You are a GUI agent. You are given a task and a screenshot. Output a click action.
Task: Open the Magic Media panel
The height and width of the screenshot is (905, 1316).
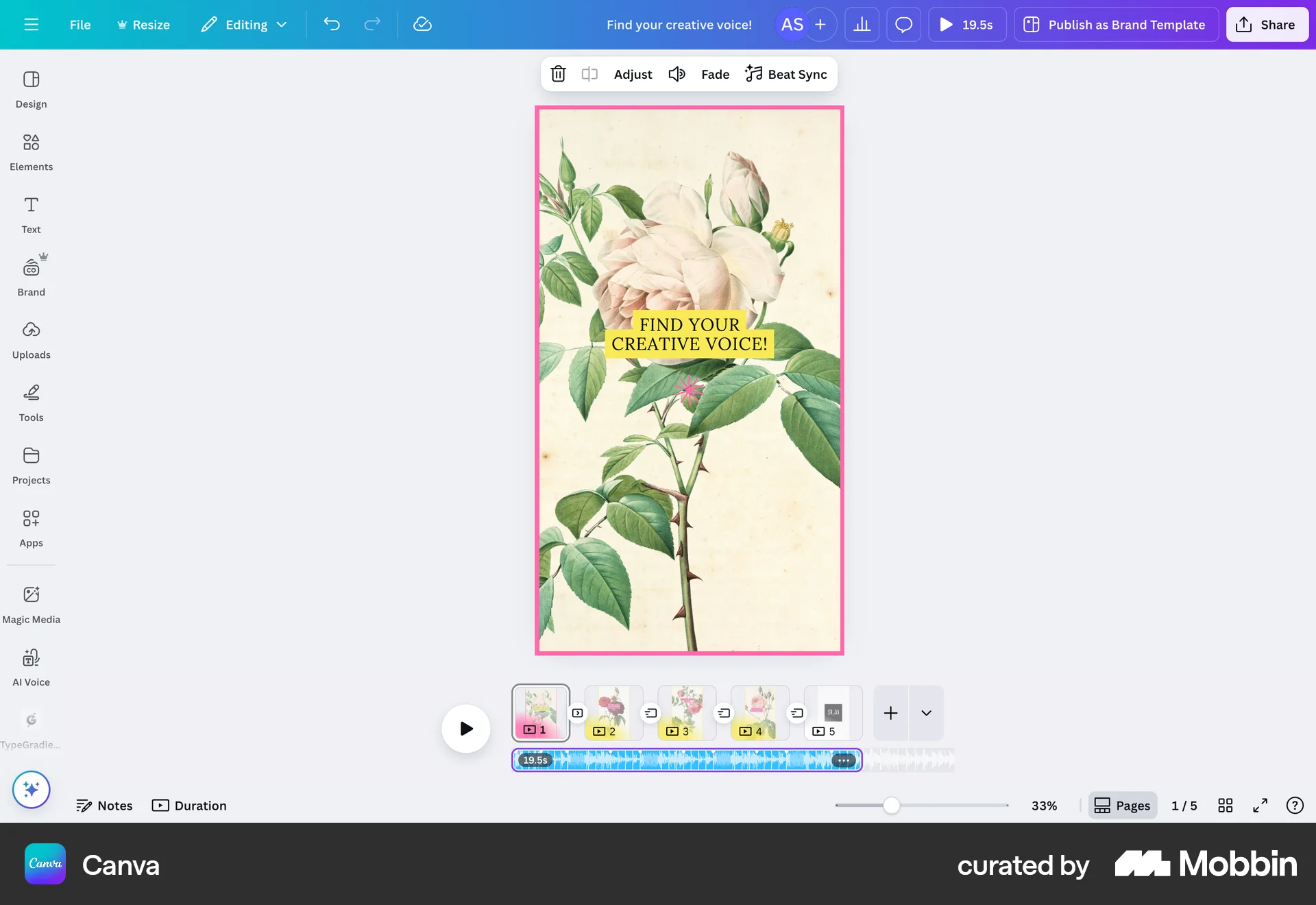(31, 603)
